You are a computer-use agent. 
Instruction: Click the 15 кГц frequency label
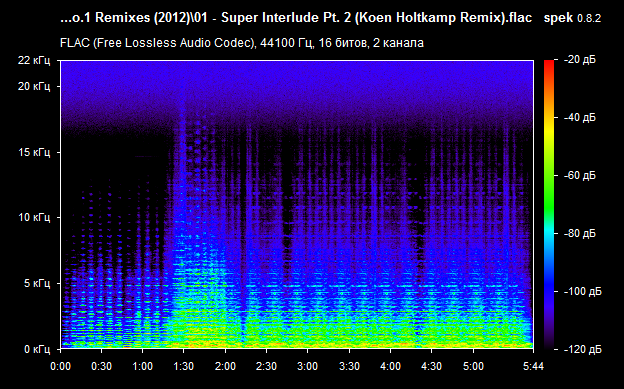point(34,152)
